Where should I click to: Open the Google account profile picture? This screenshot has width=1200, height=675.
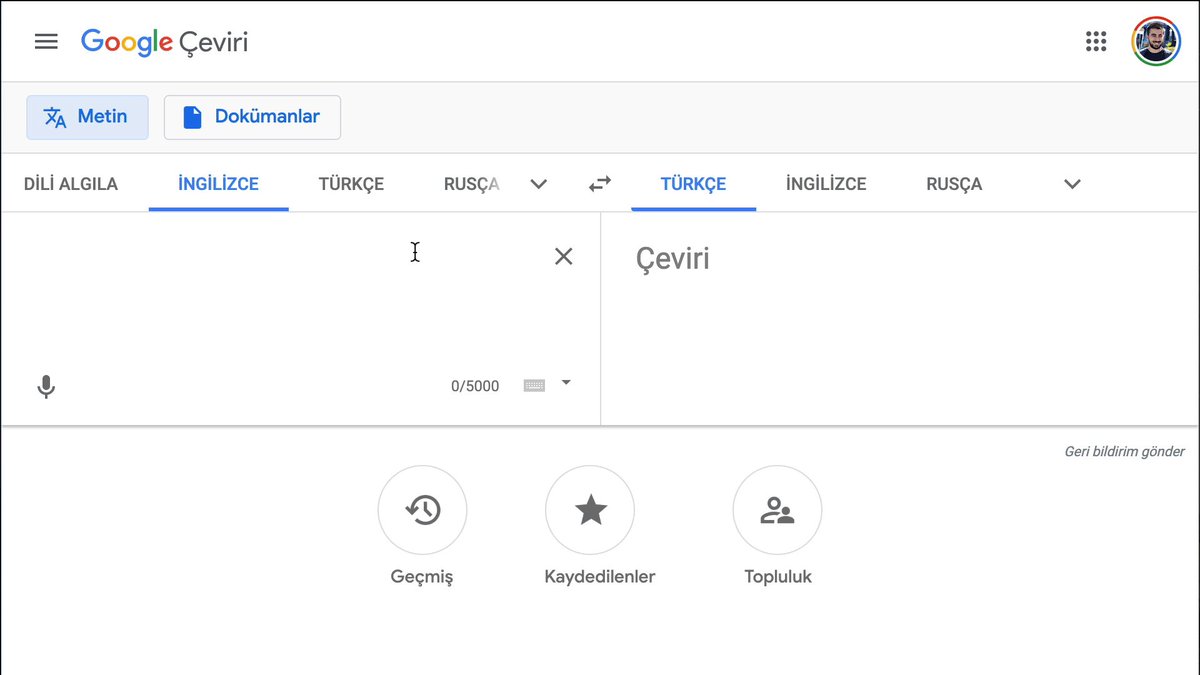click(1156, 41)
